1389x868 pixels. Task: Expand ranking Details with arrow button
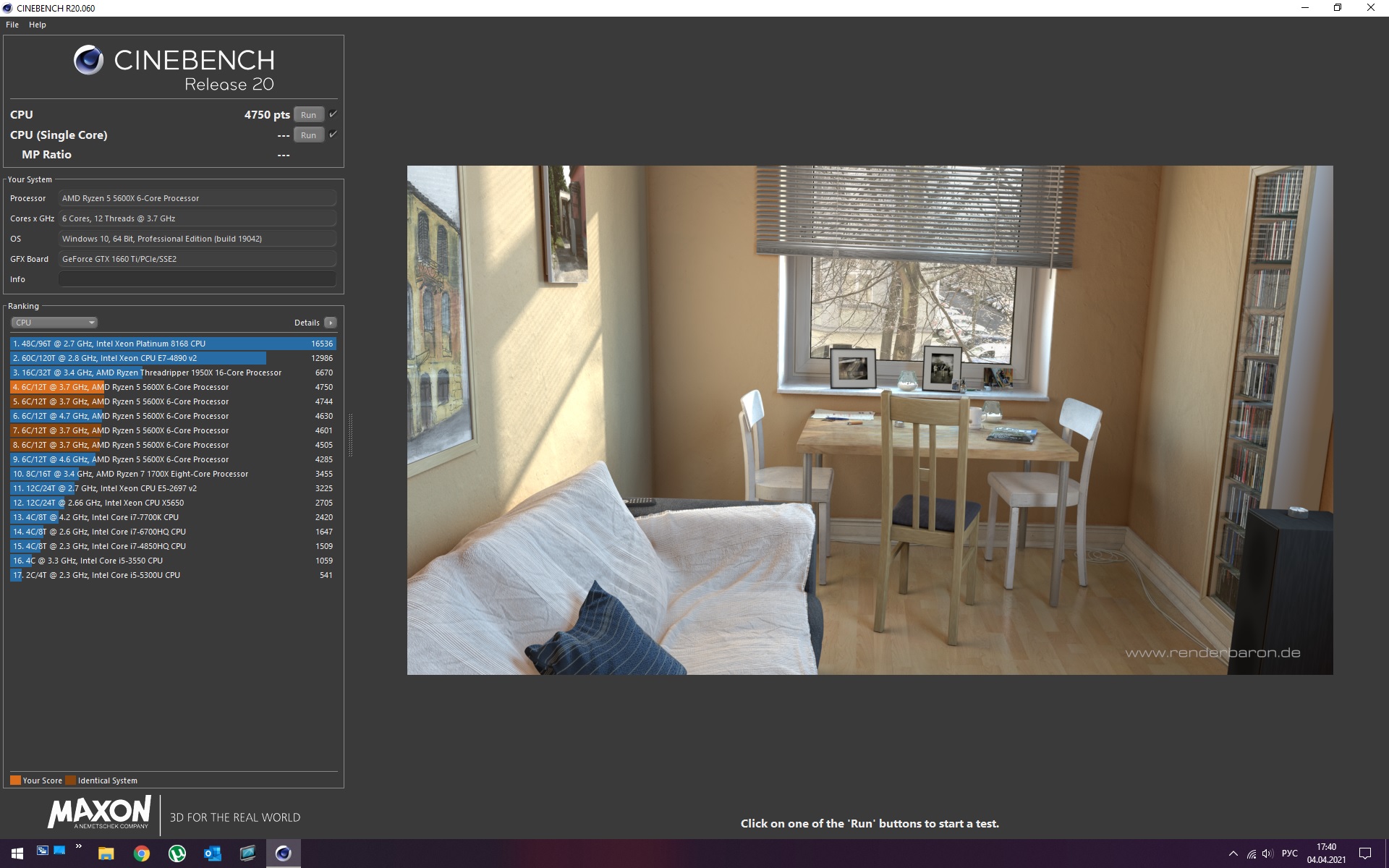pyautogui.click(x=331, y=323)
